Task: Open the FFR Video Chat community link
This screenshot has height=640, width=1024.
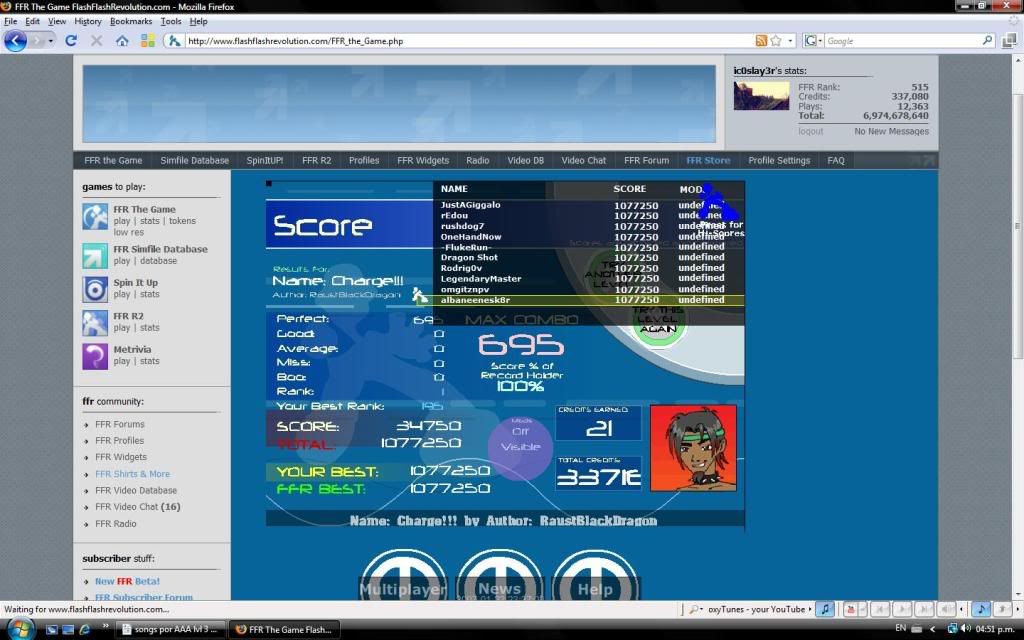Action: 126,507
